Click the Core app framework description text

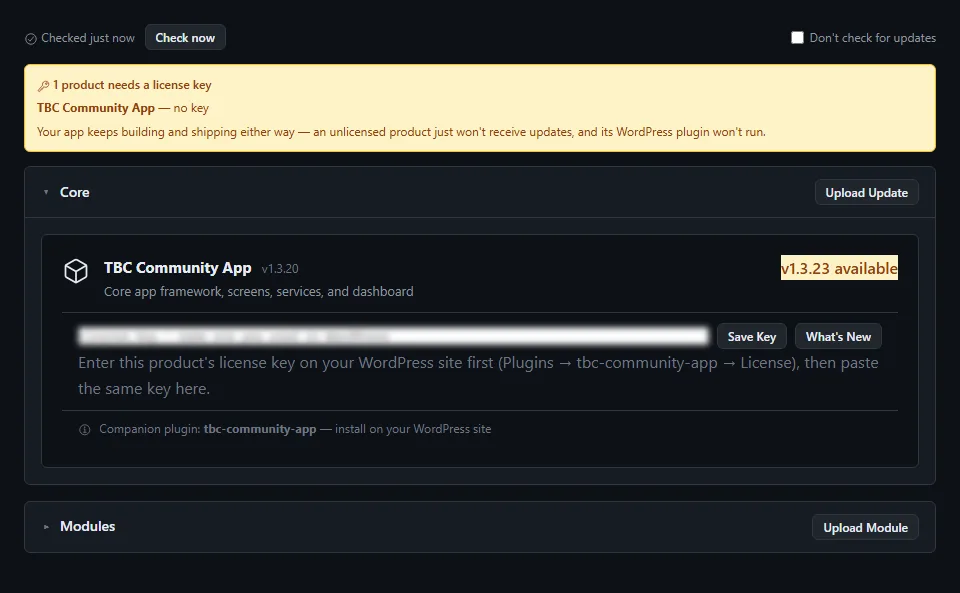click(258, 291)
